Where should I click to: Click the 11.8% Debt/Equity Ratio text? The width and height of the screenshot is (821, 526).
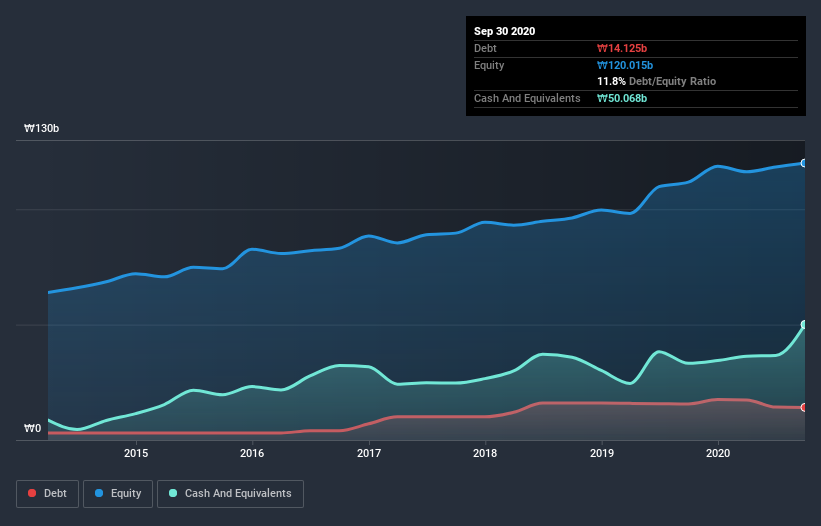pyautogui.click(x=657, y=81)
